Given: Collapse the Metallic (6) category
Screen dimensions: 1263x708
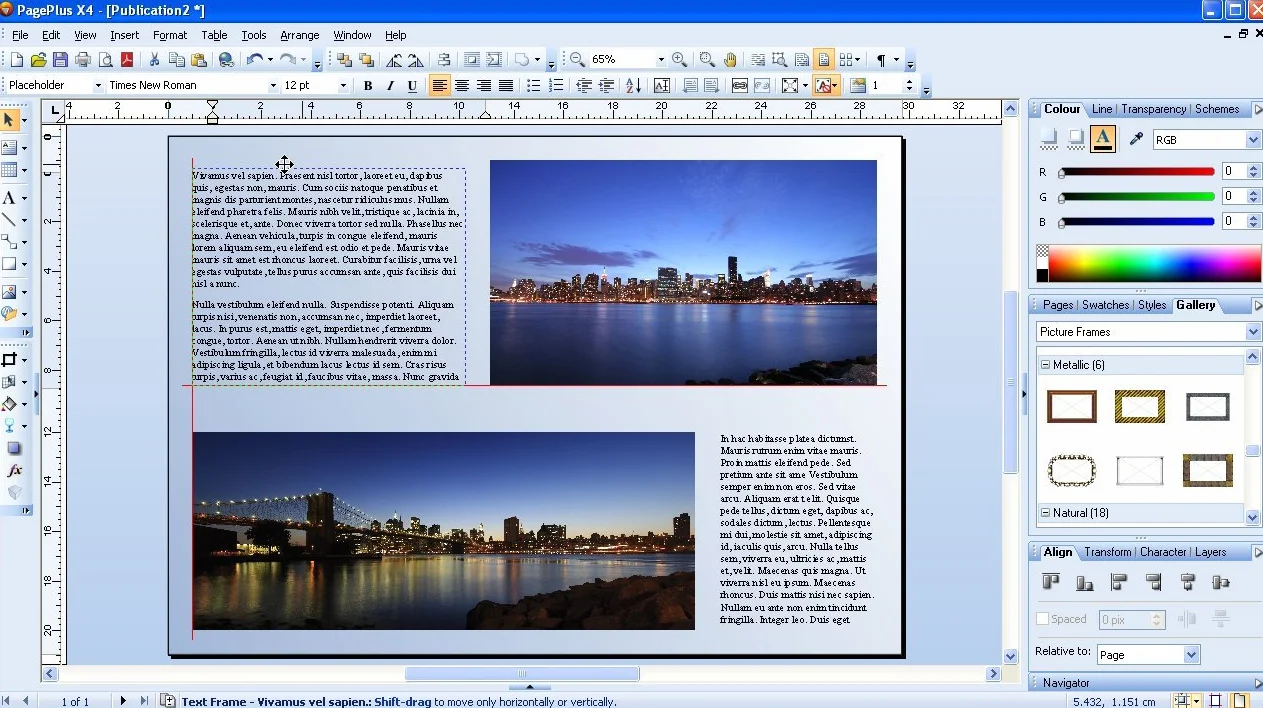Looking at the screenshot, I should (x=1045, y=365).
